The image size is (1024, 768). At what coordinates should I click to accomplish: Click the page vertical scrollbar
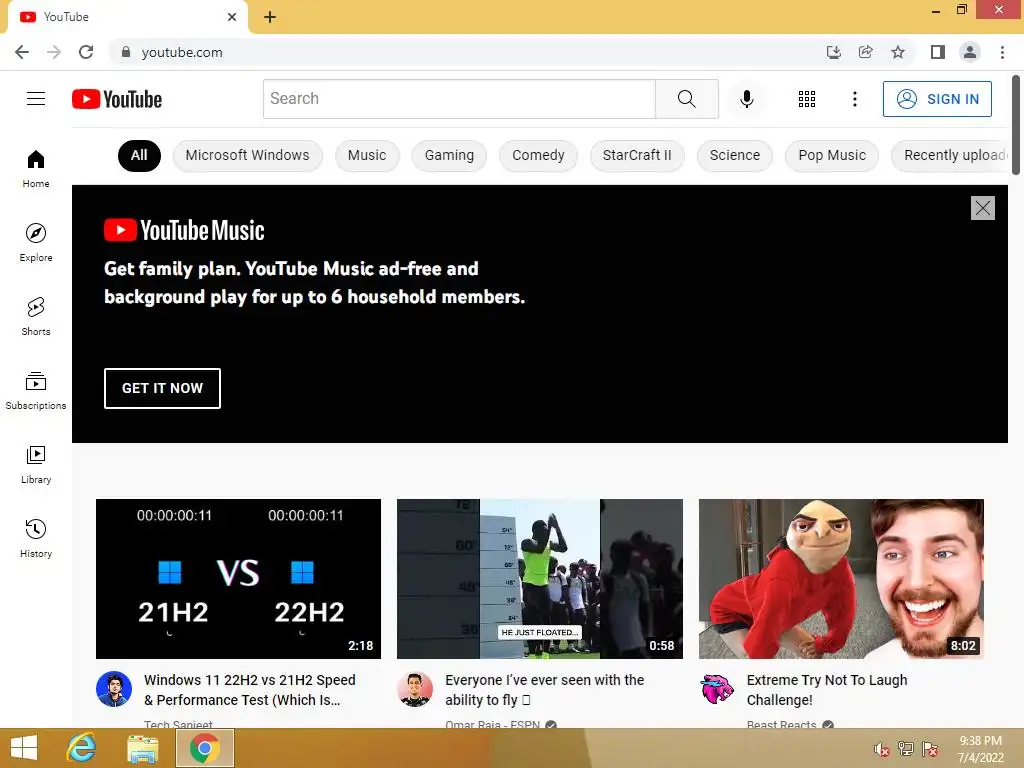(x=1016, y=124)
